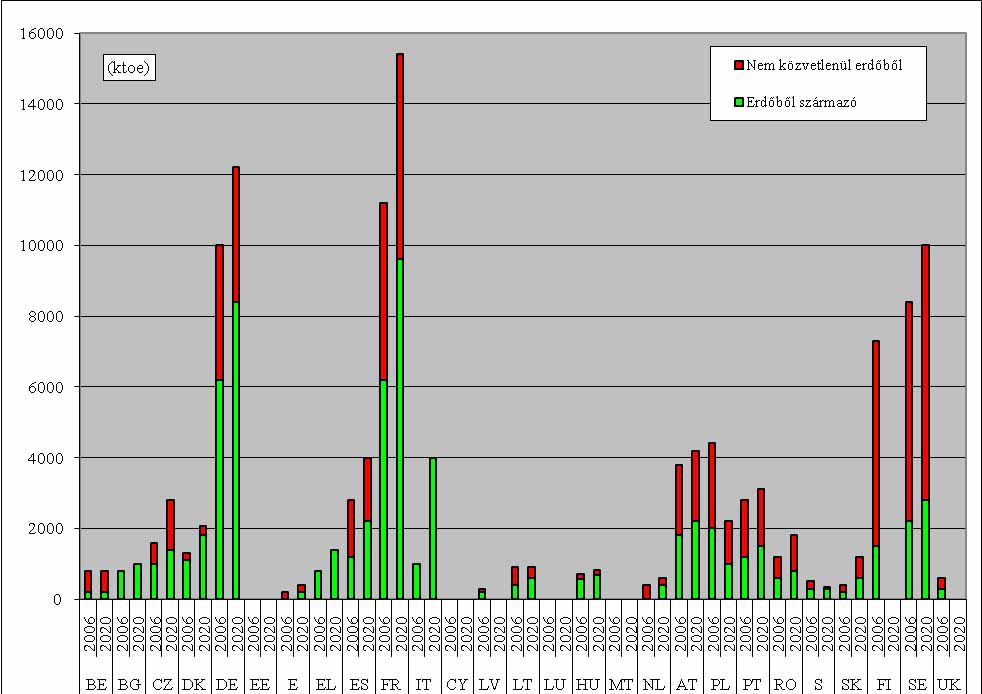The image size is (982, 694).
Task: Click the FR country label on the axis
Action: [x=391, y=684]
